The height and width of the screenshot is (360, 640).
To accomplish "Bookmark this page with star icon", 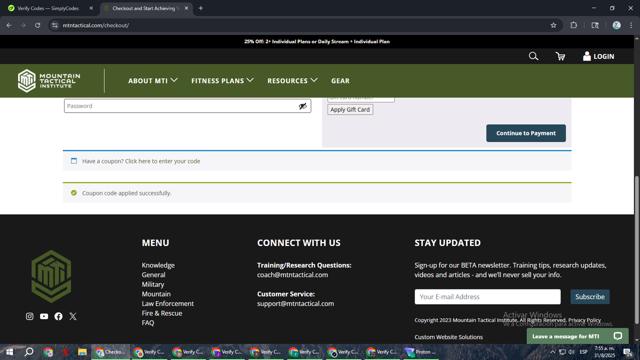I will click(x=553, y=25).
